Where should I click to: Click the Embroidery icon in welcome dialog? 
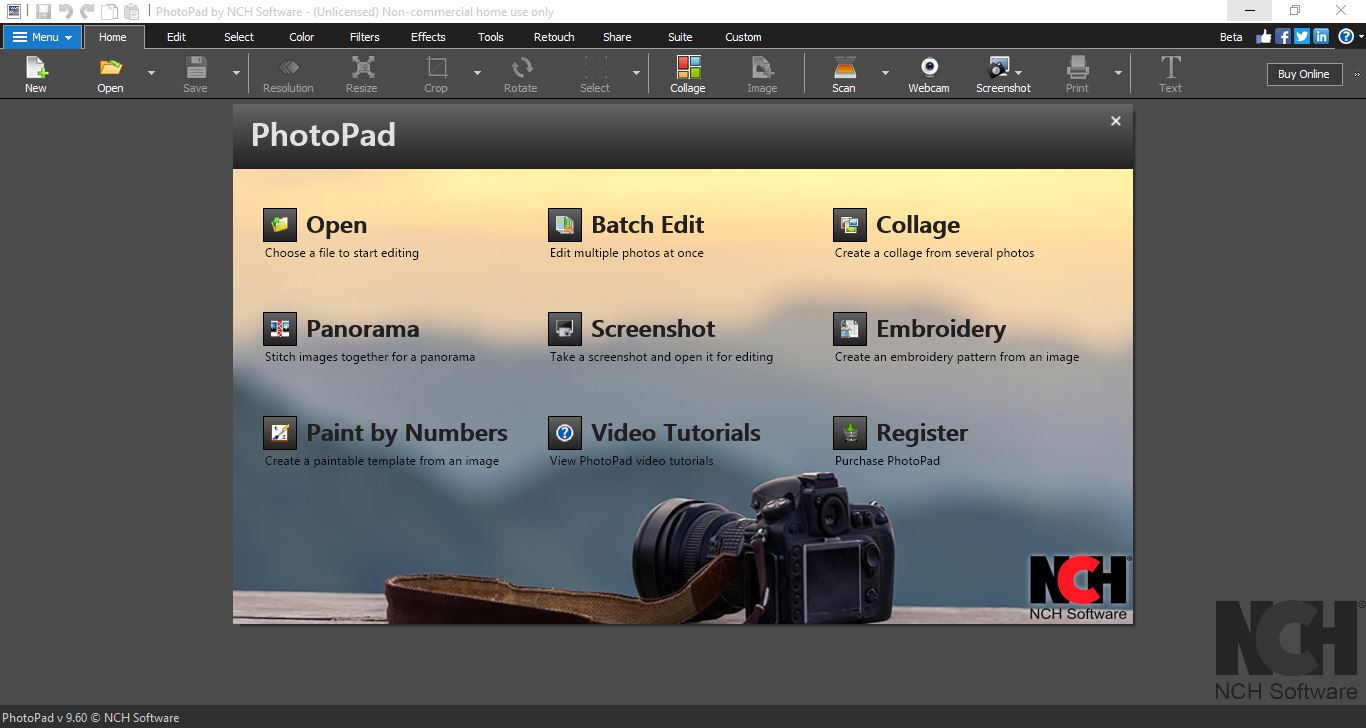point(850,329)
